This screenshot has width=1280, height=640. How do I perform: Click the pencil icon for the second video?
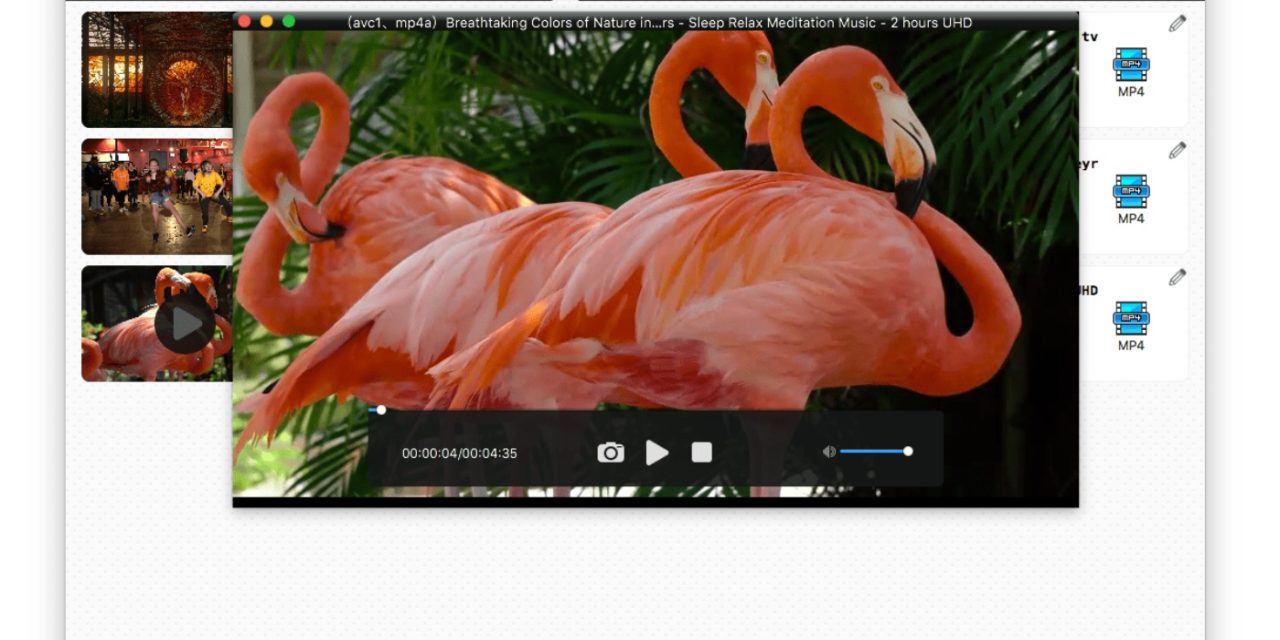[1177, 151]
